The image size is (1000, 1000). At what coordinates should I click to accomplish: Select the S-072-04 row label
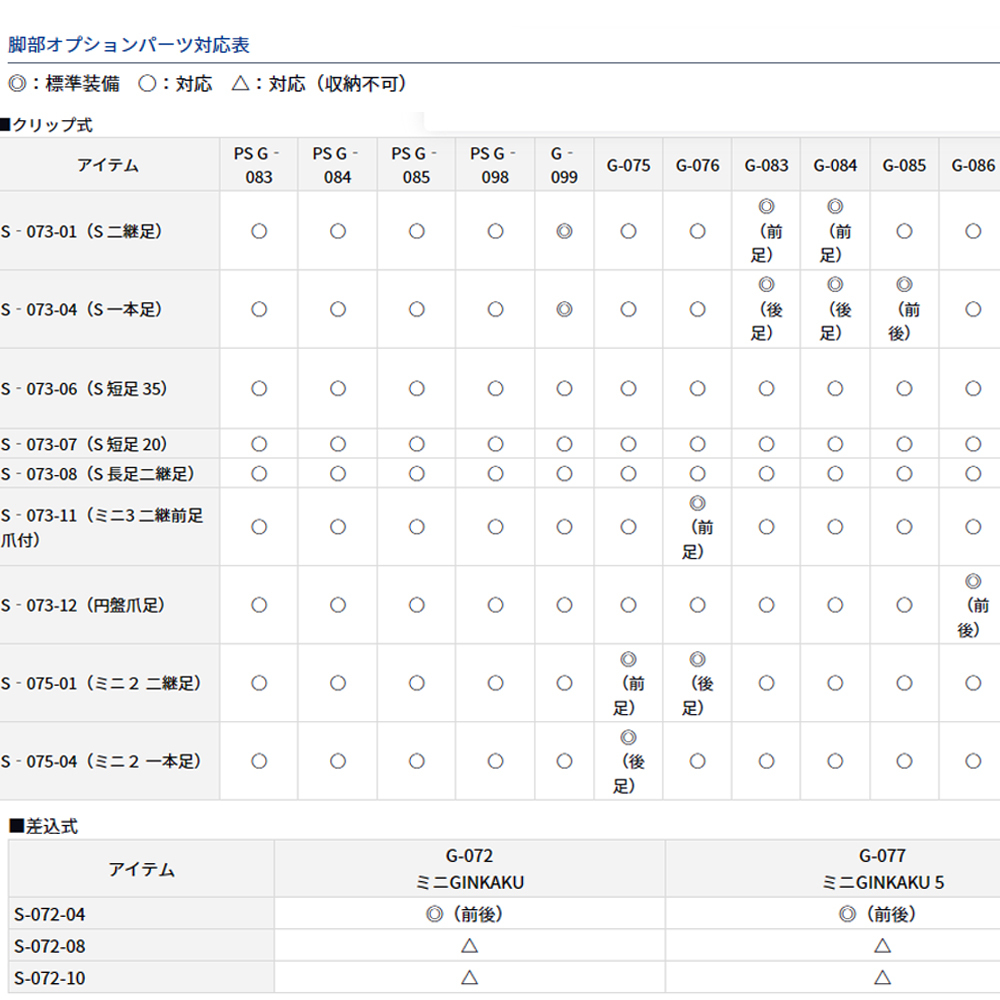49,913
